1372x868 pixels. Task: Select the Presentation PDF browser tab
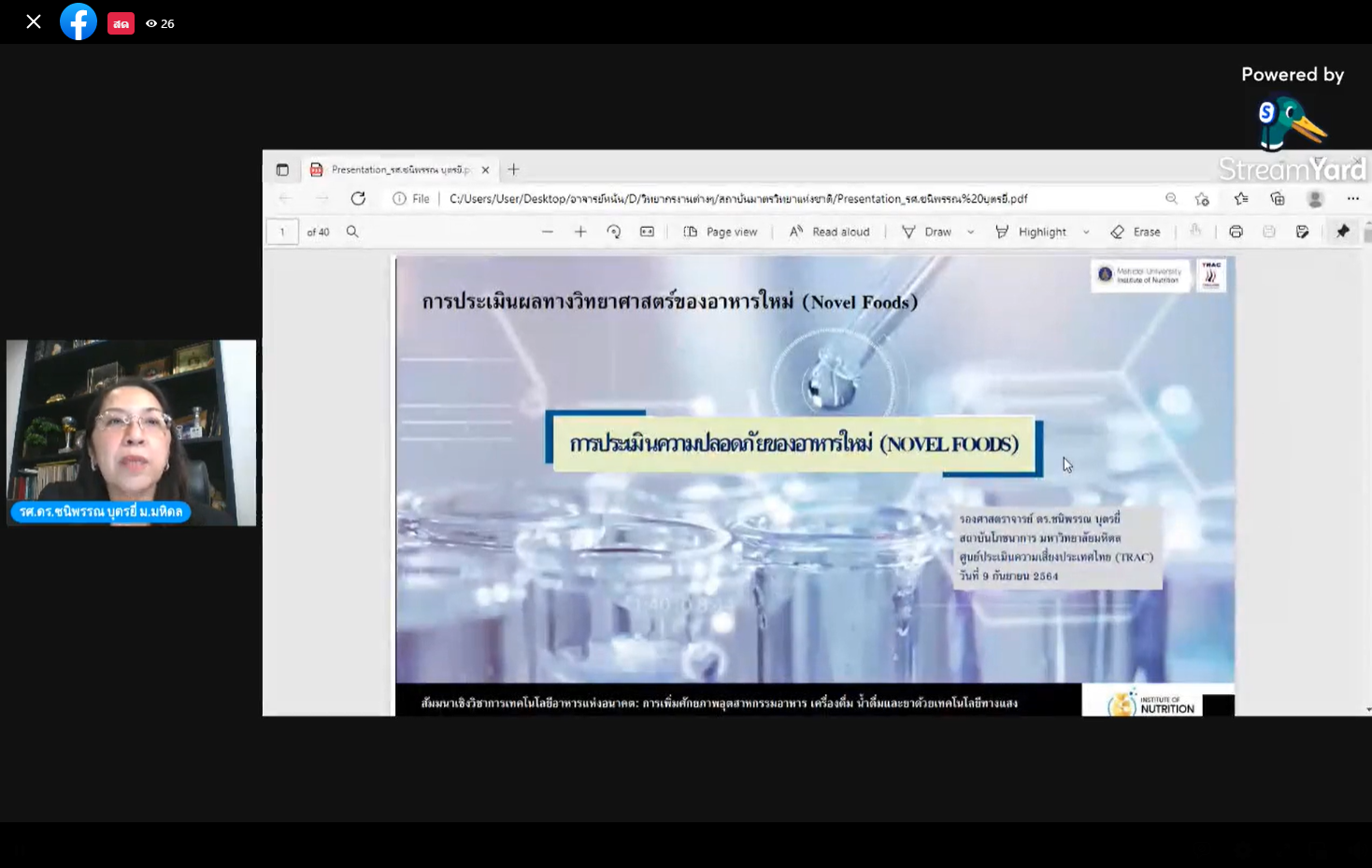pos(399,170)
